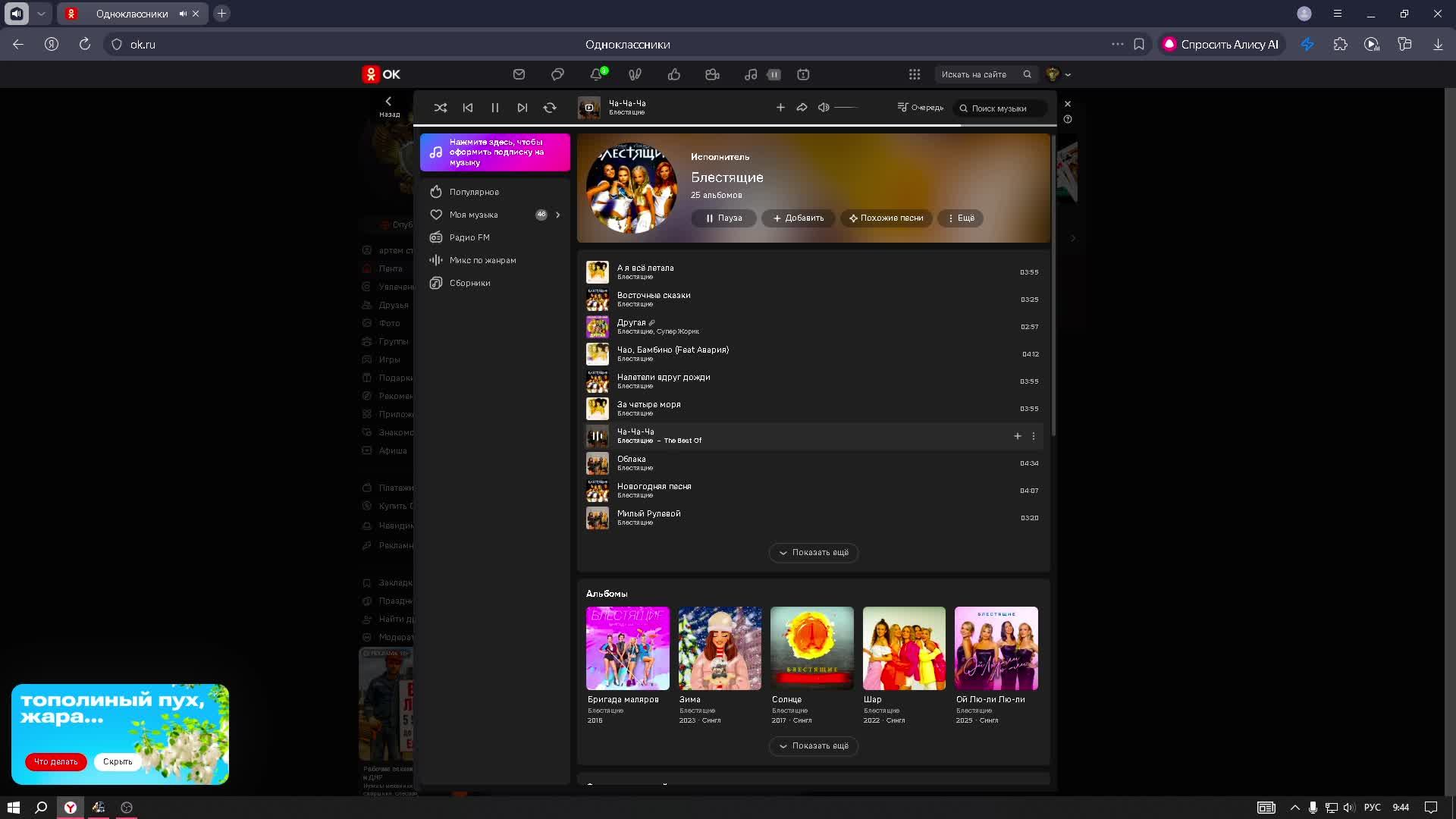Open Радио FM section
The image size is (1456, 819).
point(495,237)
